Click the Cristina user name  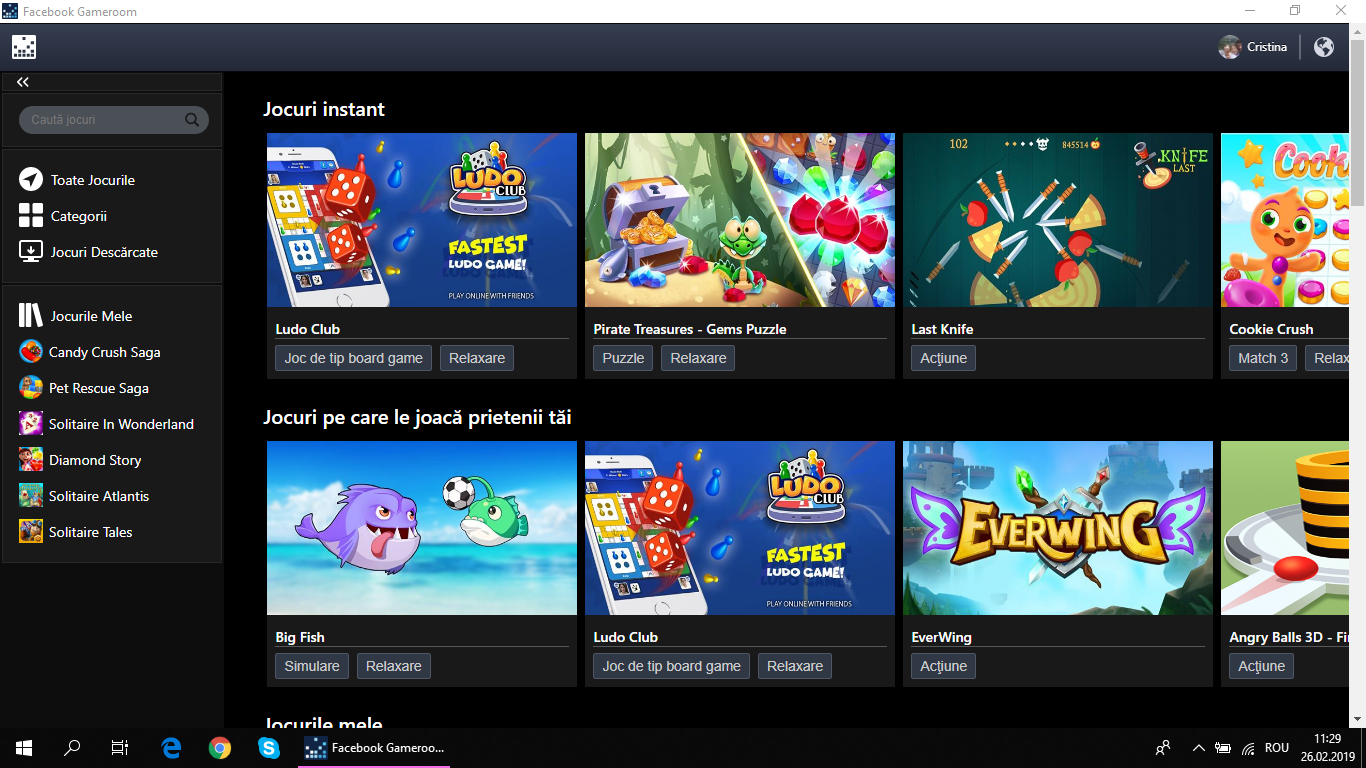pos(1267,47)
